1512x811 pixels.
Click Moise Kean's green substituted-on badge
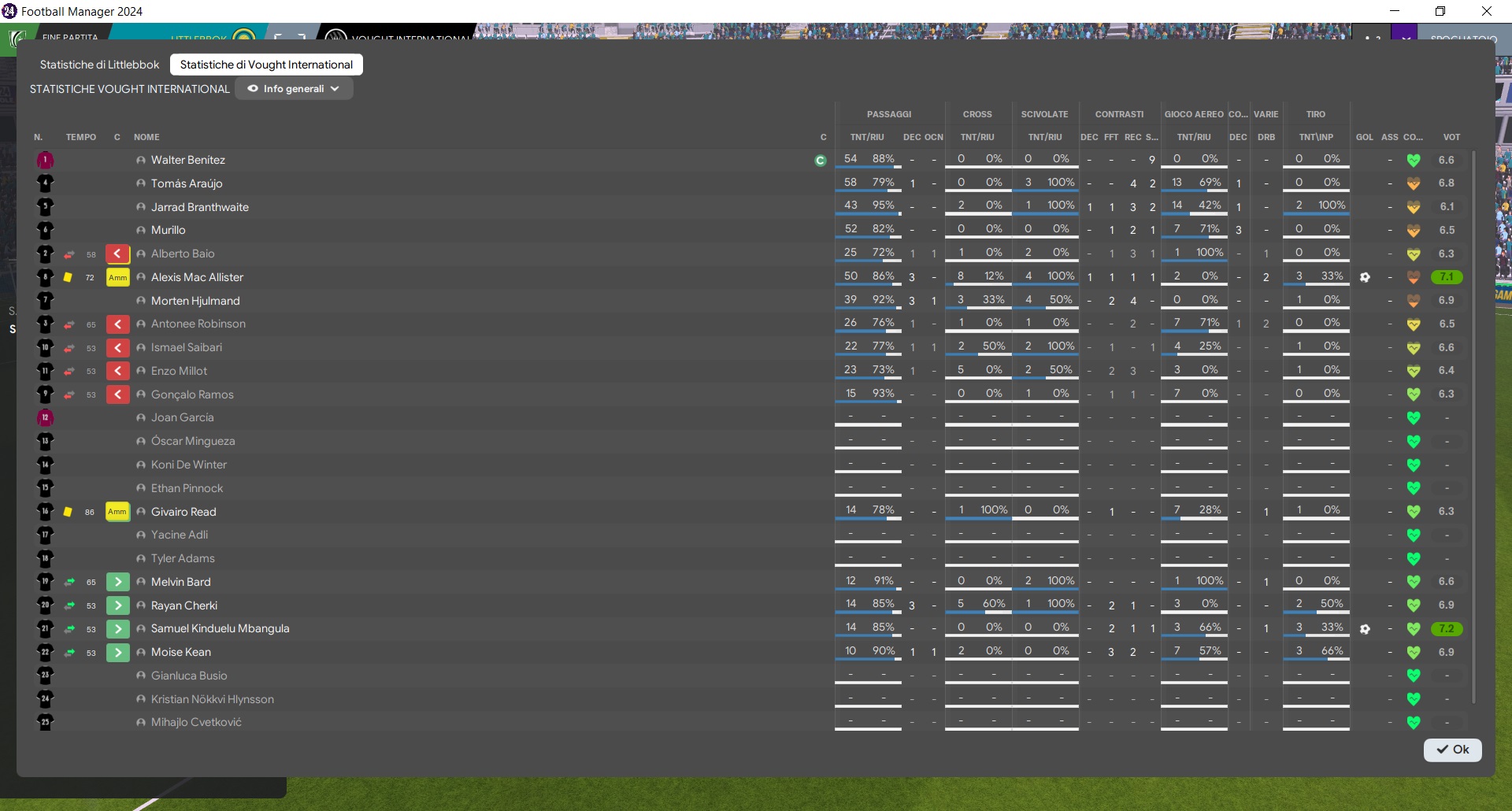[x=117, y=652]
